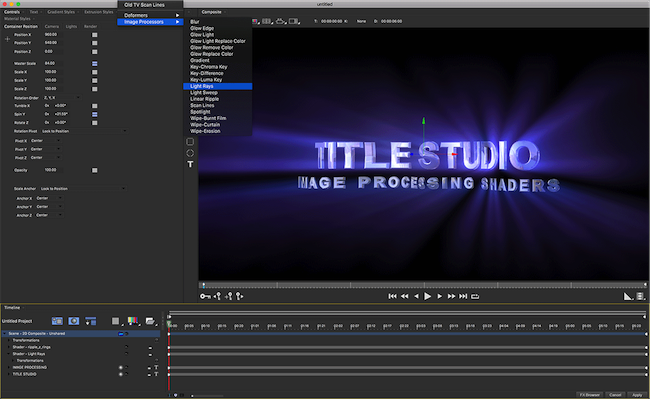Open the color bars media menu in the timeline
The height and width of the screenshot is (399, 650).
[133, 321]
